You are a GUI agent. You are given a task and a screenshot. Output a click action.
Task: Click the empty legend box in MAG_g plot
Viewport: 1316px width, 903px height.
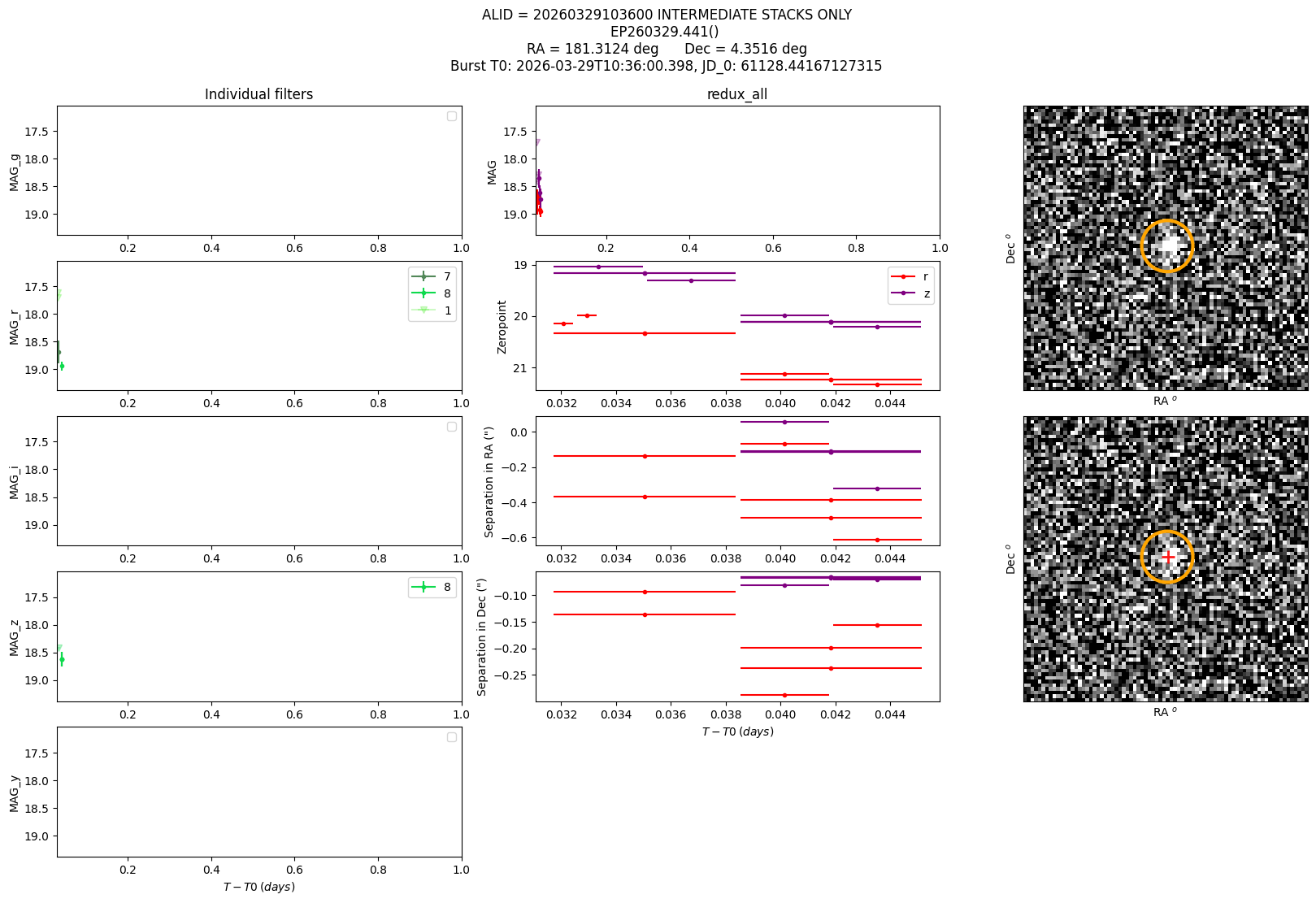pos(452,116)
